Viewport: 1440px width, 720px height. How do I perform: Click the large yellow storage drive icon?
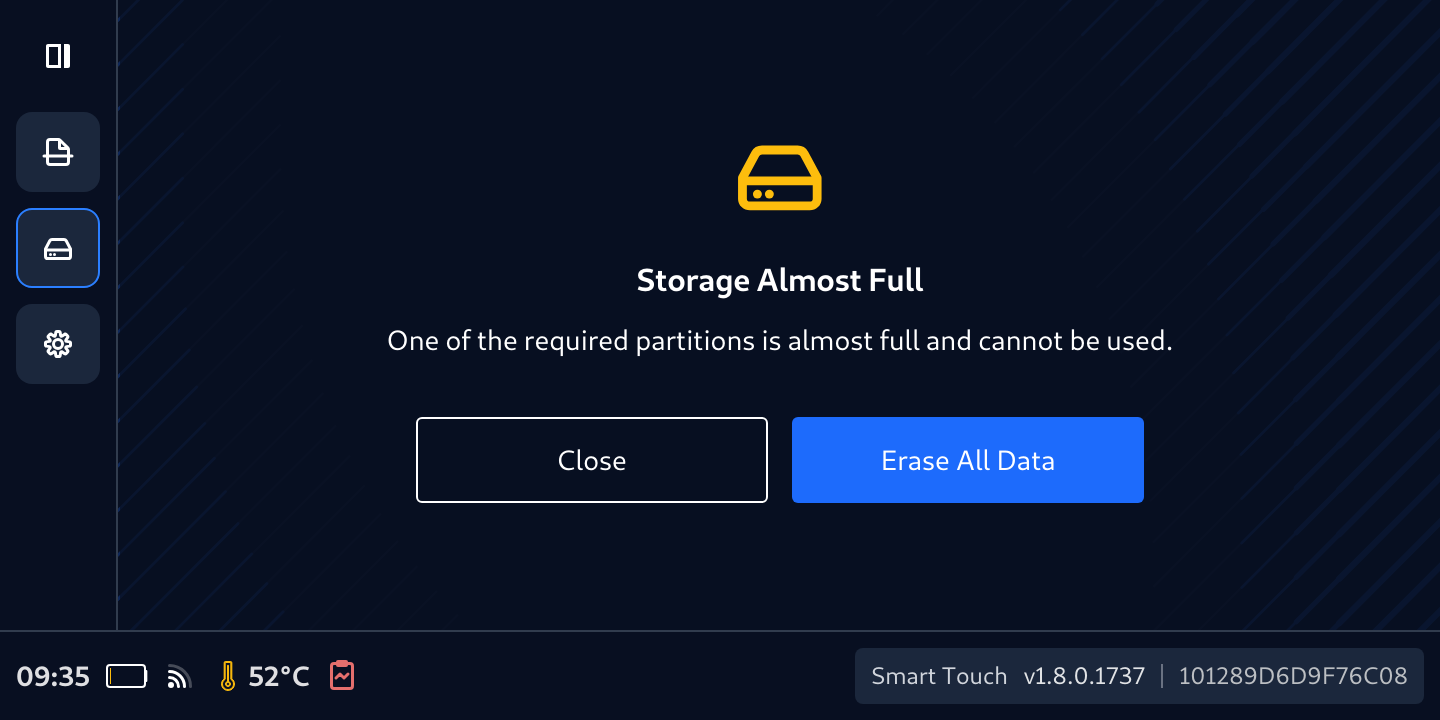pos(780,178)
